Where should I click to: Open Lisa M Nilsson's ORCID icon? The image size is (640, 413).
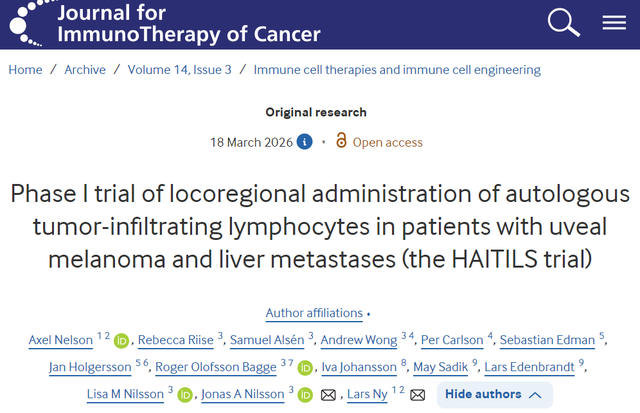pos(184,395)
